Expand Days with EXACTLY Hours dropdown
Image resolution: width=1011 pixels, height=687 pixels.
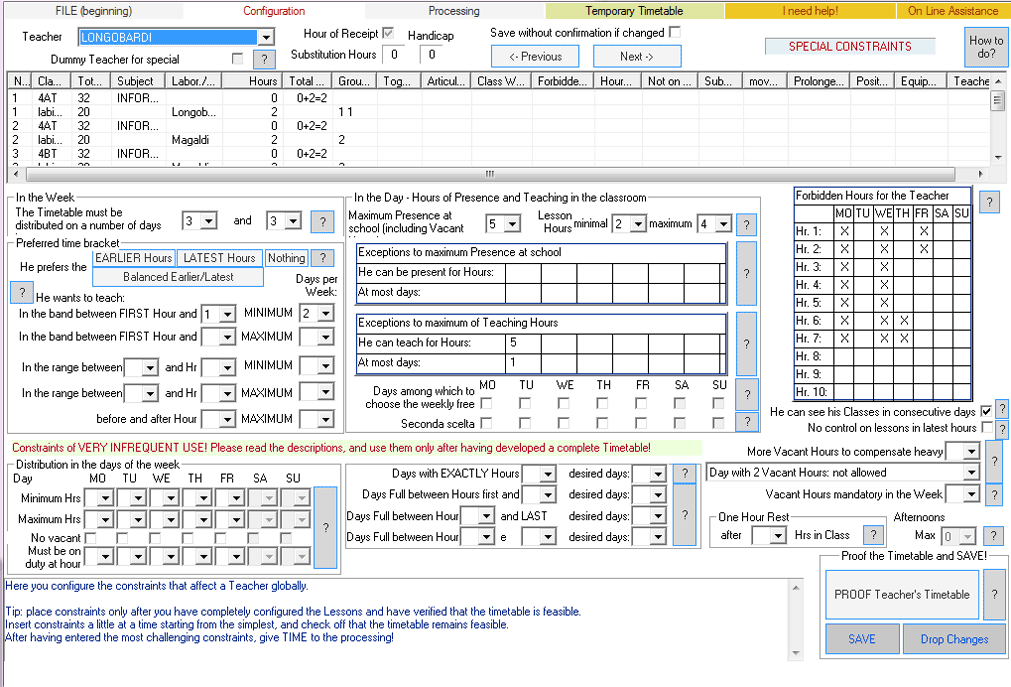coord(547,474)
